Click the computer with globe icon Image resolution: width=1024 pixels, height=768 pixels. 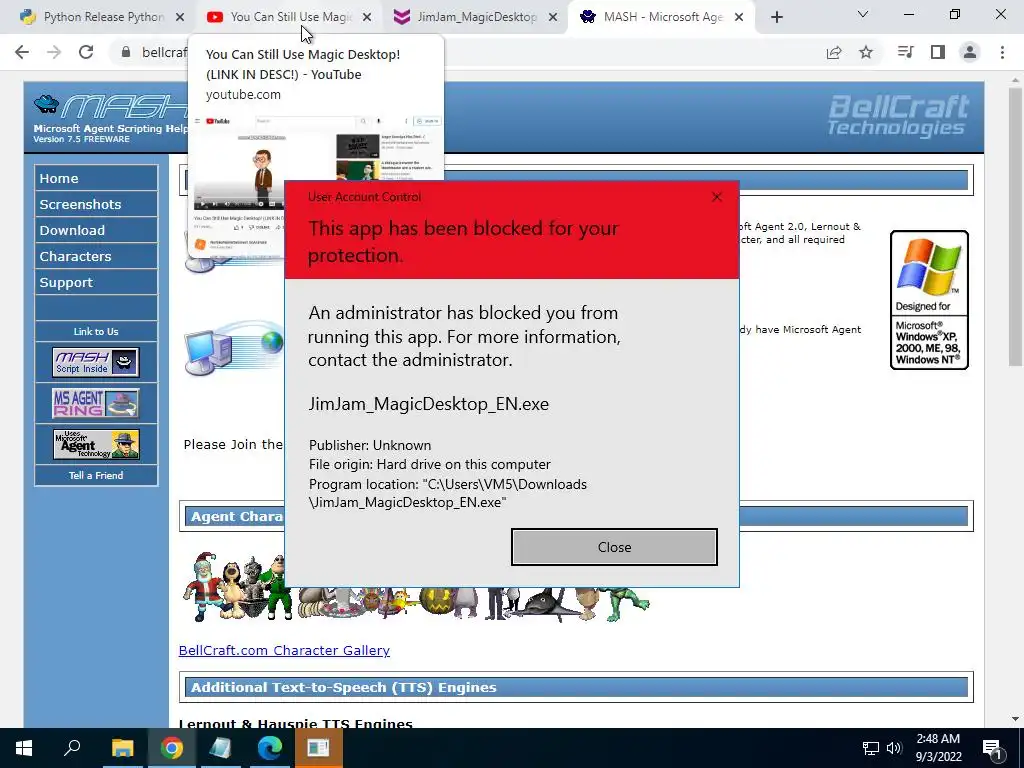tap(234, 348)
